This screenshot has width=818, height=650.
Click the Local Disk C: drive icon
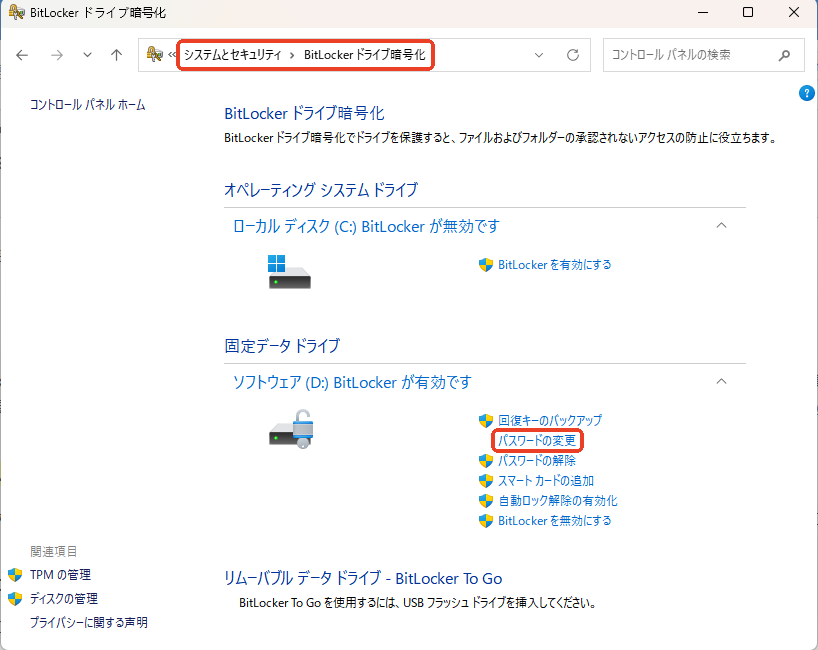pos(288,270)
